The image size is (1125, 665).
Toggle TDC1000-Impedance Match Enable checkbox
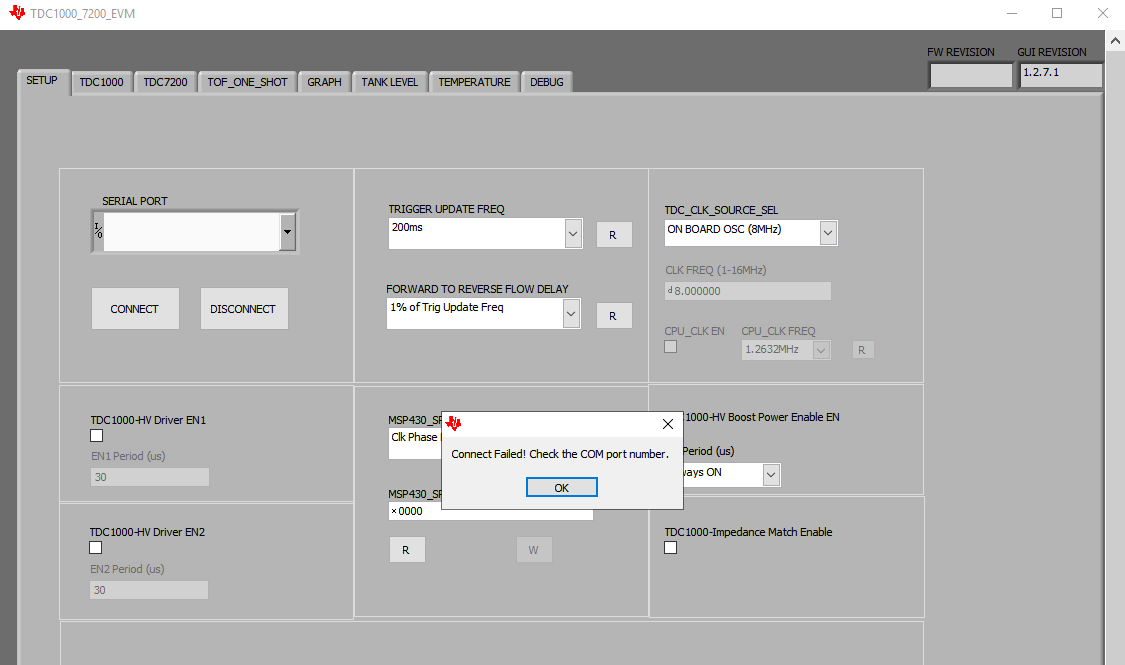tap(670, 547)
